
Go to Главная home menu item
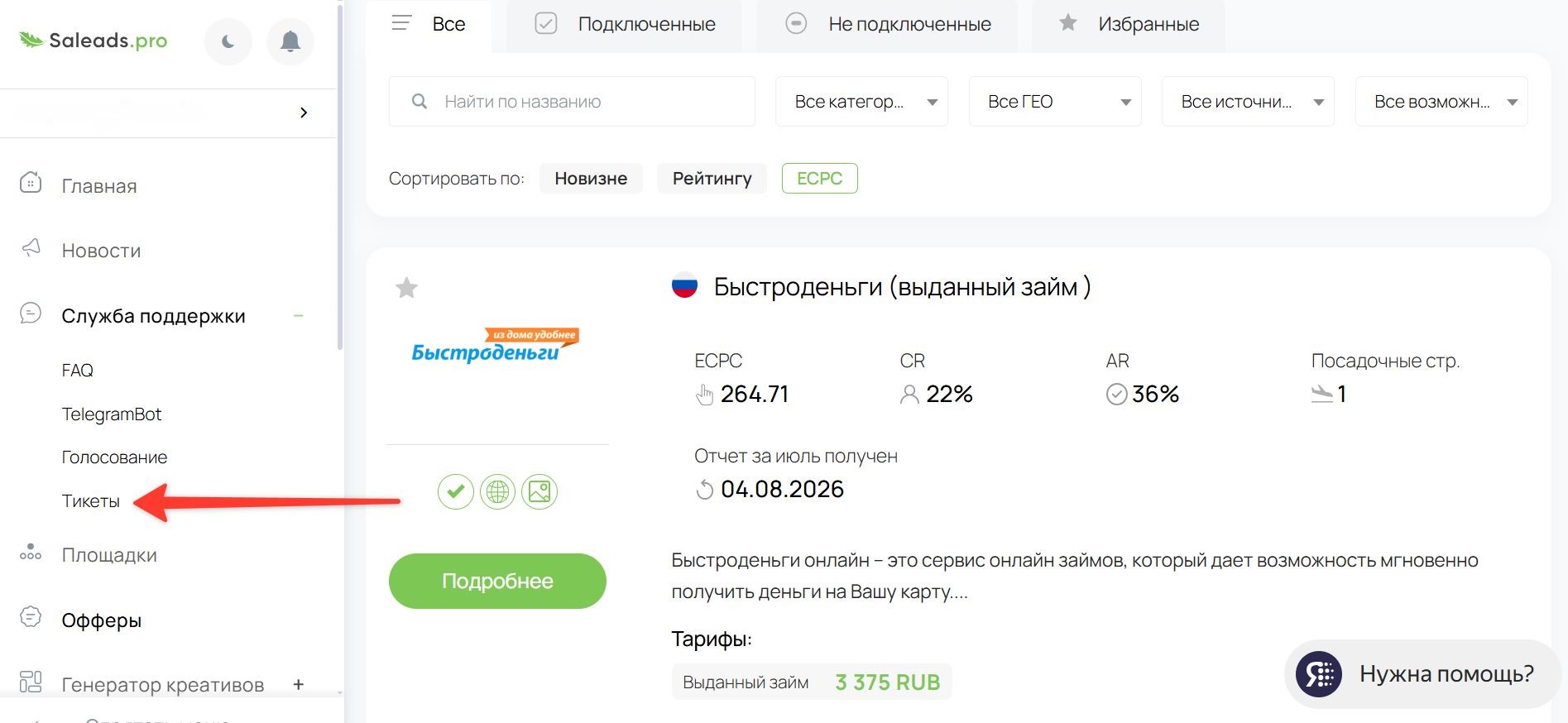(79, 185)
